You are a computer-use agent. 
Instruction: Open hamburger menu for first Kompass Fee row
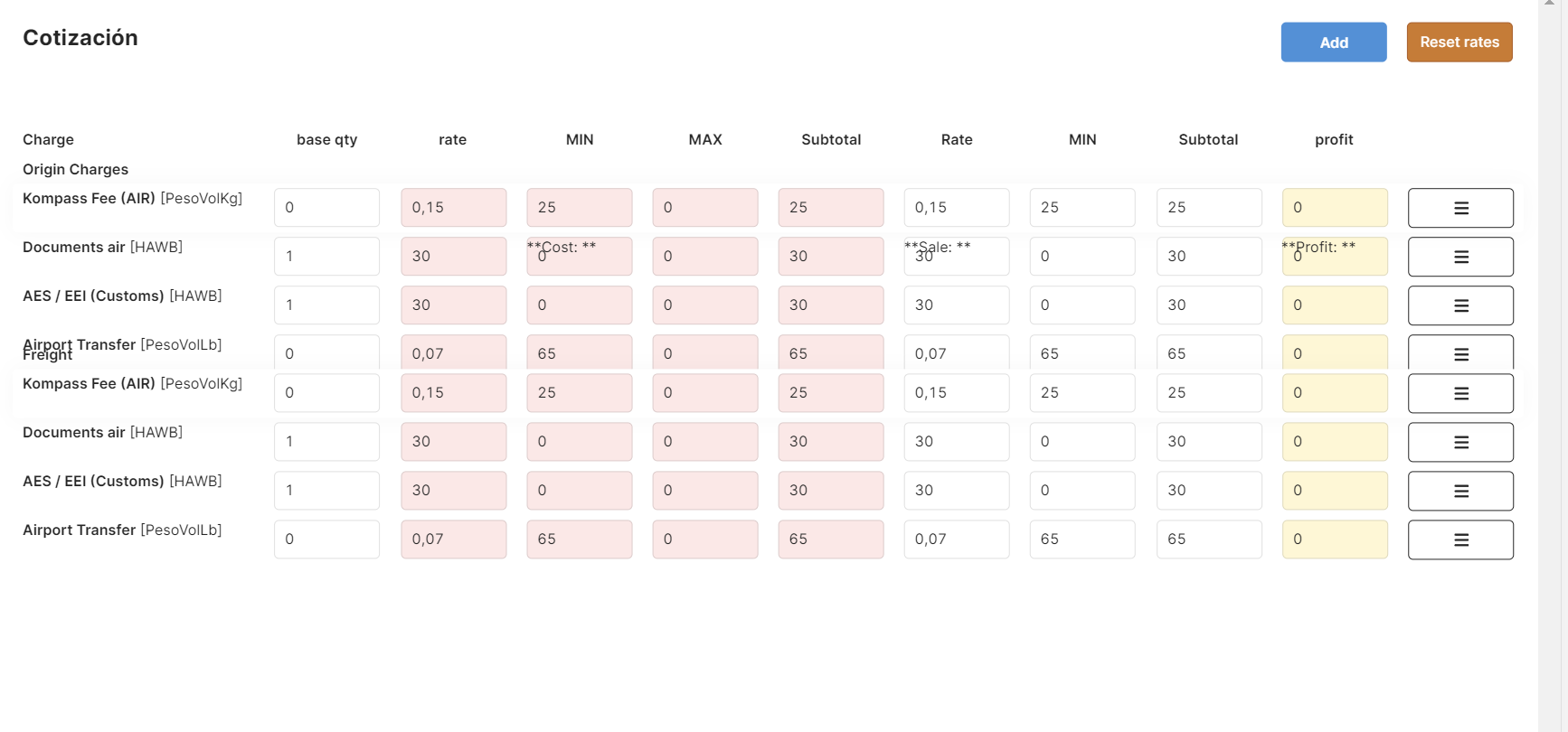[1459, 208]
